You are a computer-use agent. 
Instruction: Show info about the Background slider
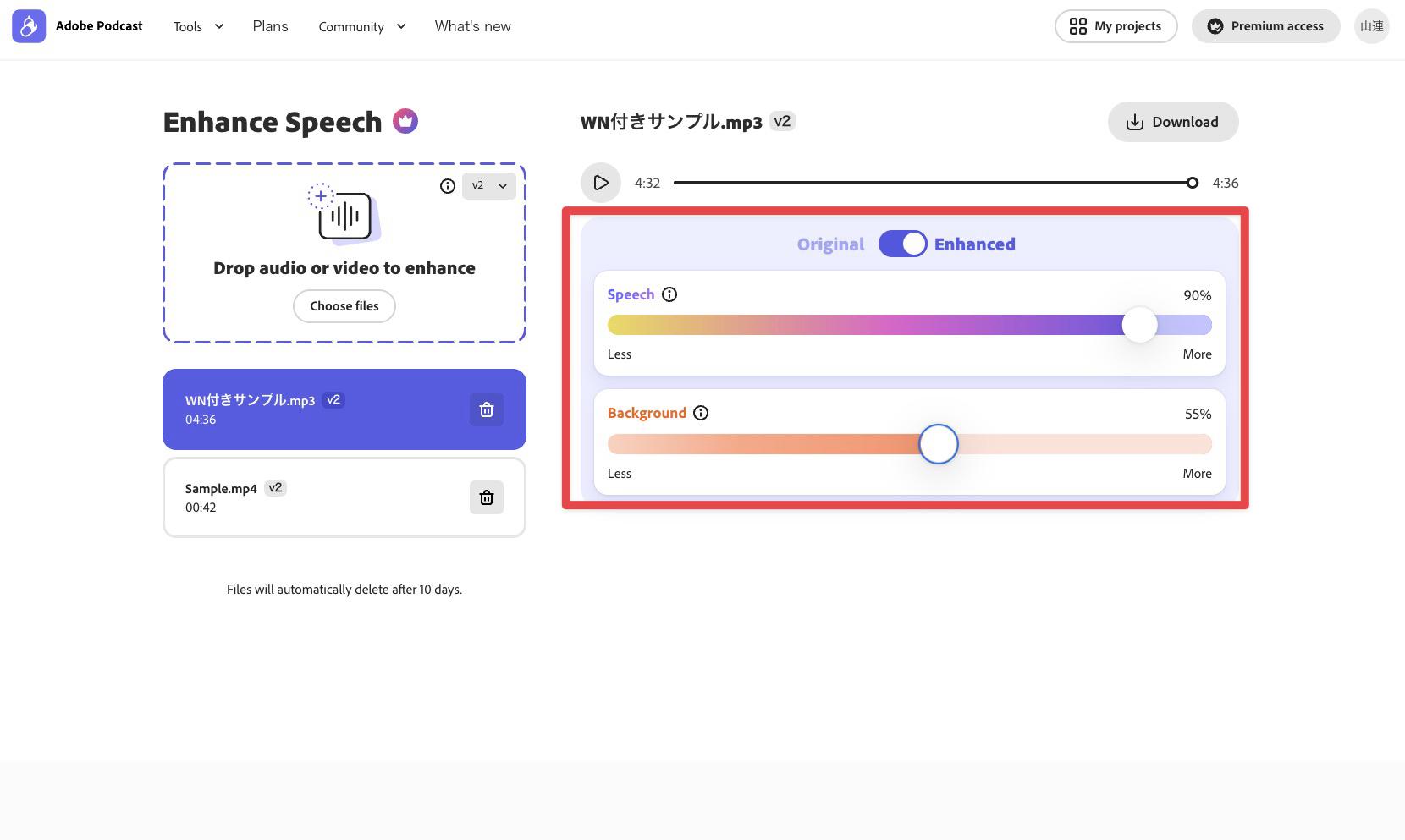pos(701,413)
